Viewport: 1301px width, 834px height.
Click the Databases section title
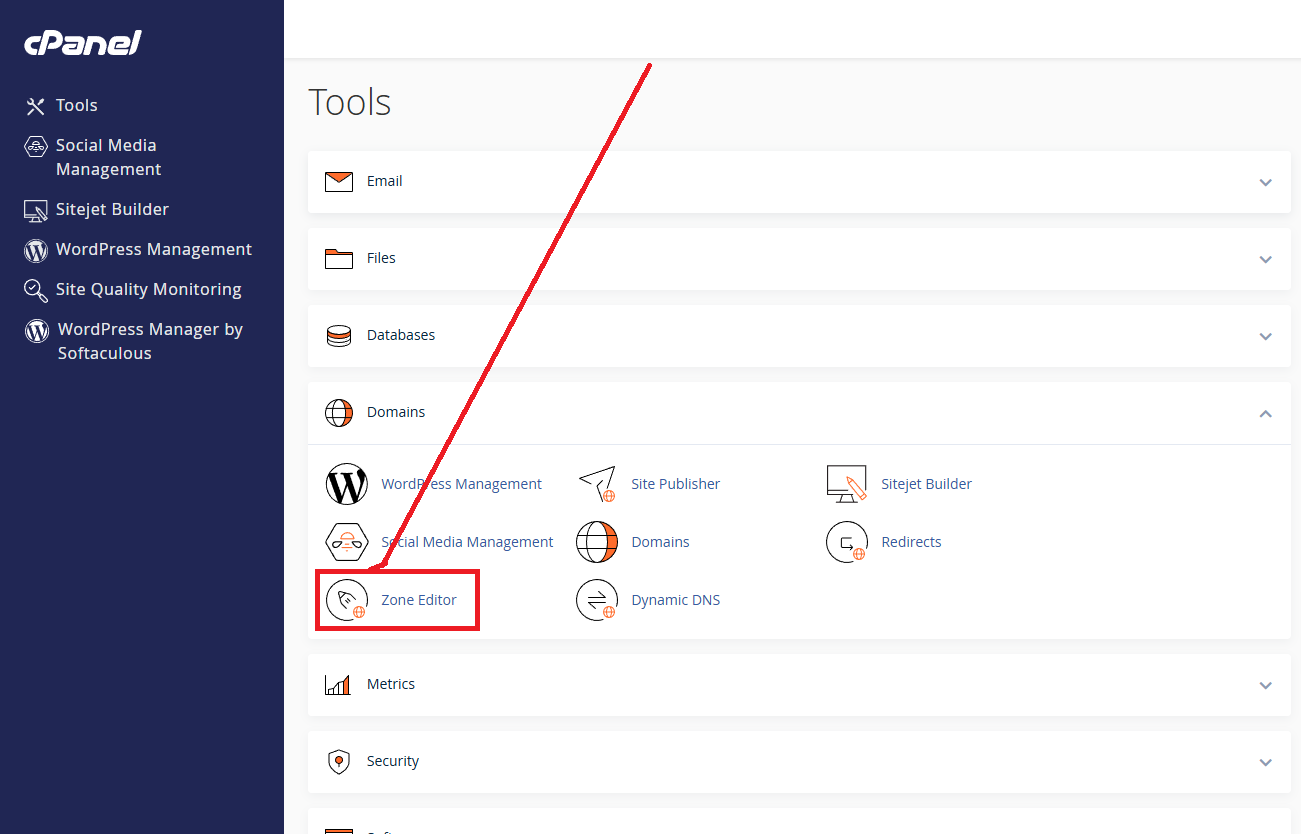click(x=401, y=336)
